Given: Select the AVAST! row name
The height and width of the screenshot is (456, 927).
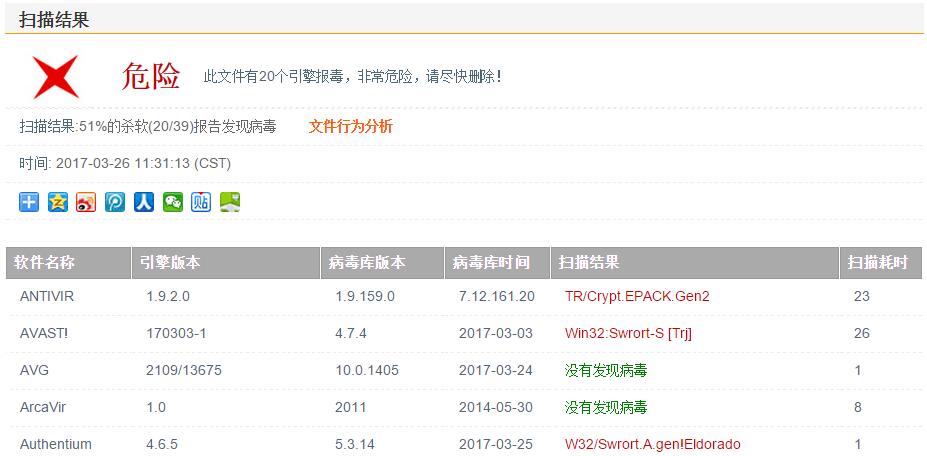Looking at the screenshot, I should point(44,333).
